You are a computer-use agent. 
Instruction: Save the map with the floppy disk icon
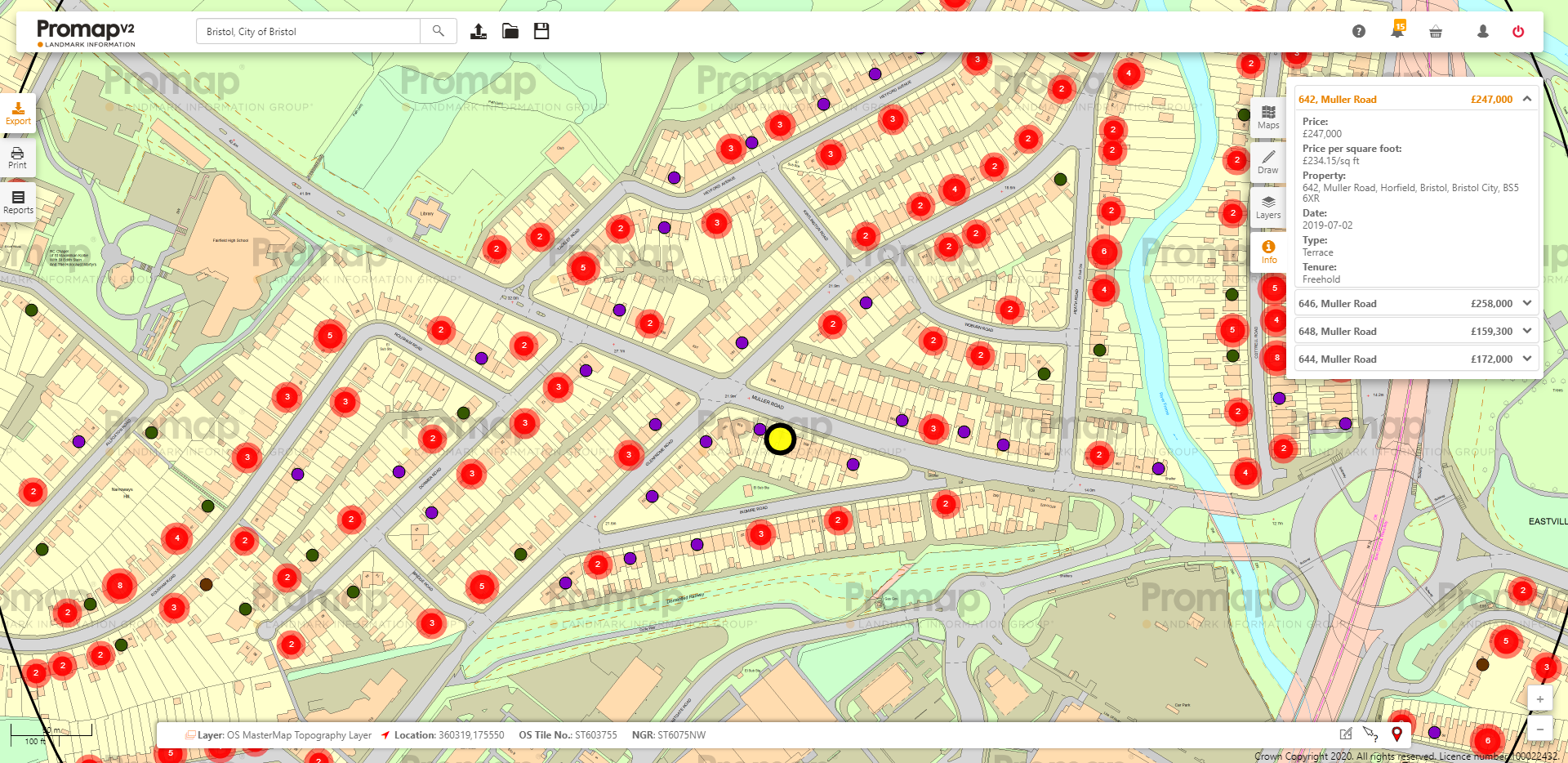click(541, 31)
